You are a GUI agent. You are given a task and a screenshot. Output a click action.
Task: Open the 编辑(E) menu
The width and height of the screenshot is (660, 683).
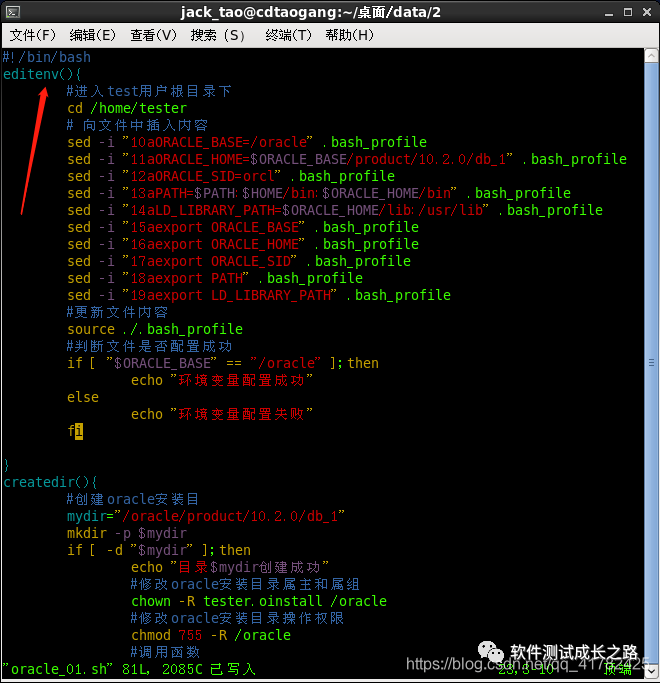click(92, 35)
